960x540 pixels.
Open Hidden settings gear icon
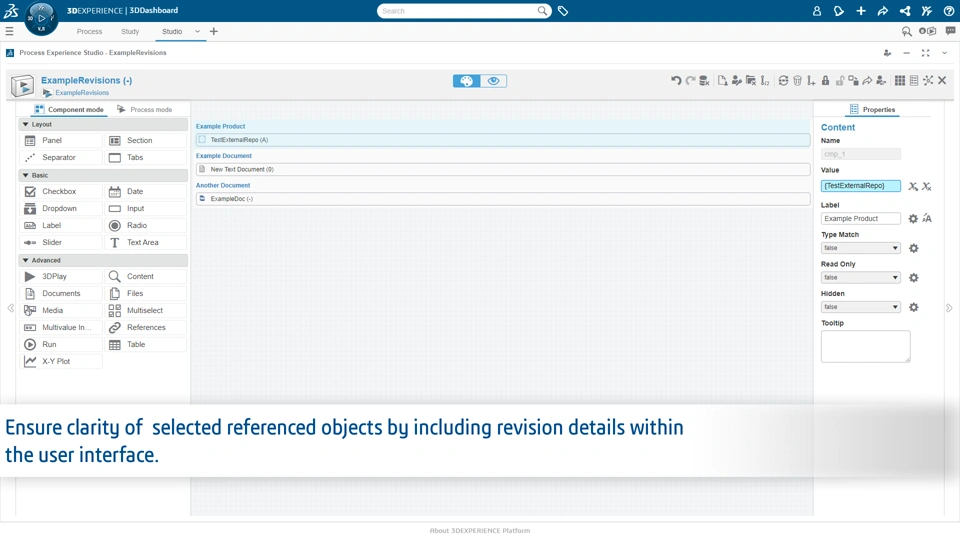pos(913,307)
